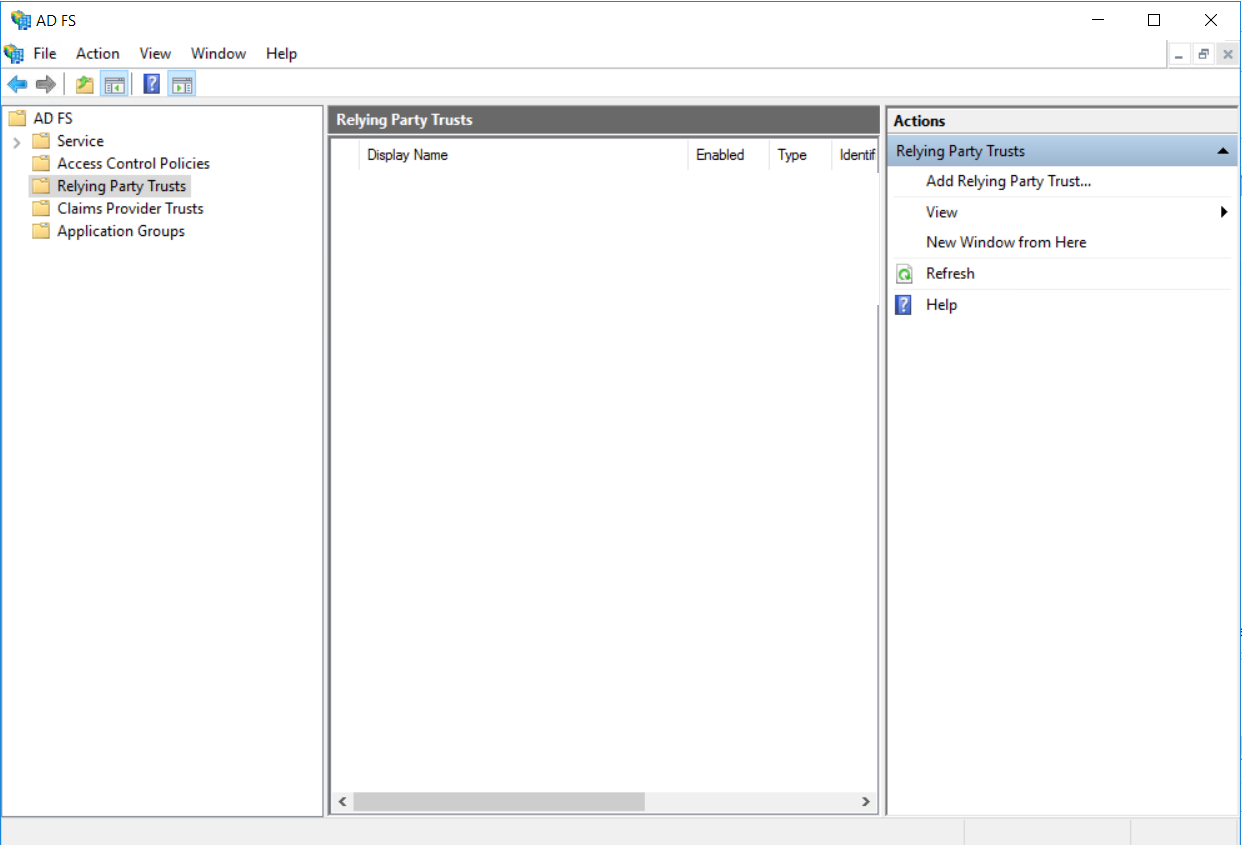Sort by Enabled column header
Screen dimensions: 1242x845
coord(728,155)
